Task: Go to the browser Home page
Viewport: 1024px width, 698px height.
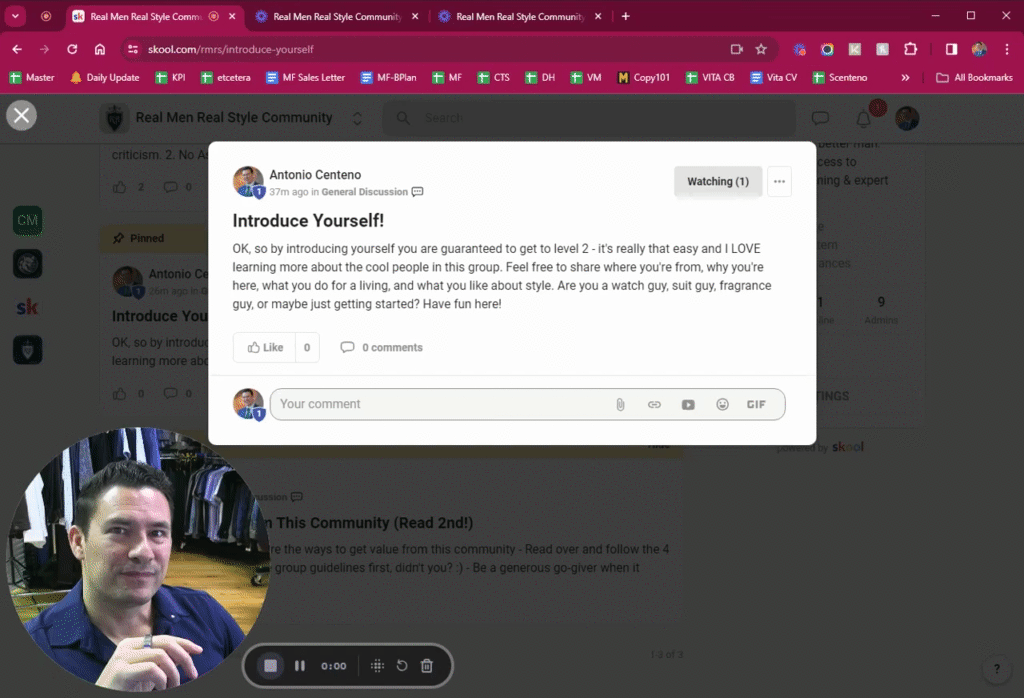Action: pyautogui.click(x=100, y=50)
